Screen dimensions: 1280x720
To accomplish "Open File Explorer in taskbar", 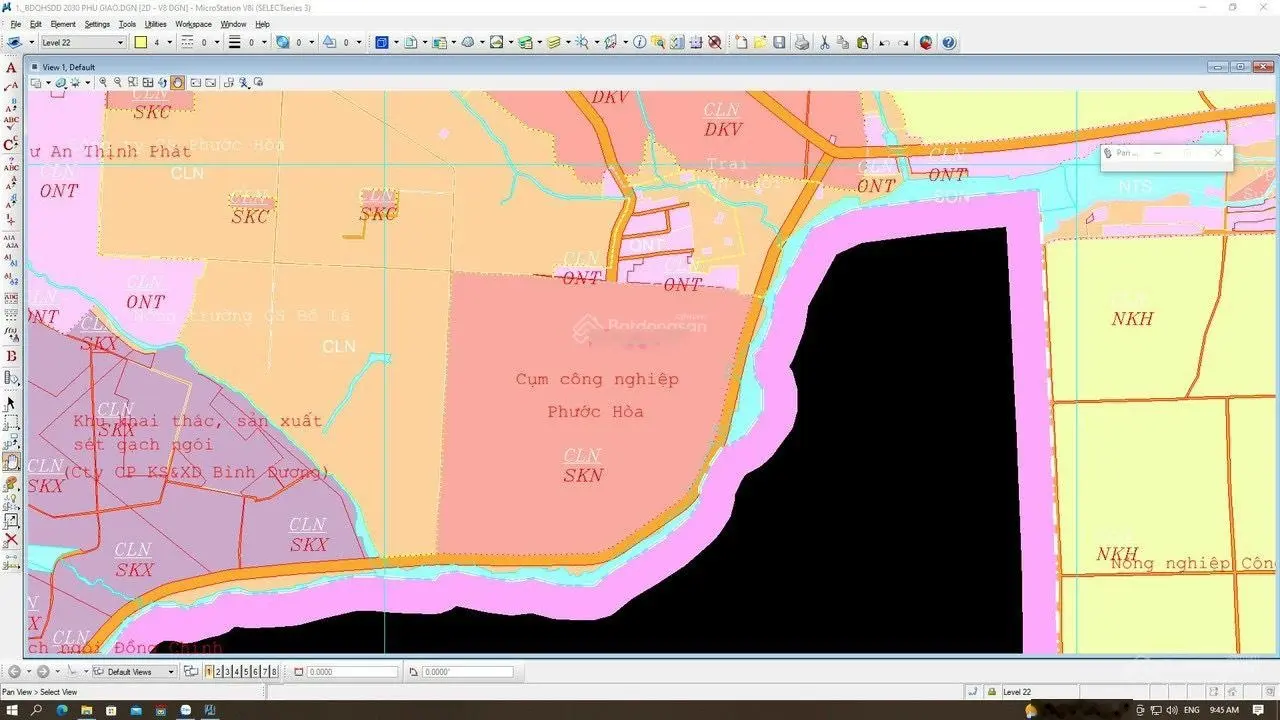I will click(x=87, y=710).
